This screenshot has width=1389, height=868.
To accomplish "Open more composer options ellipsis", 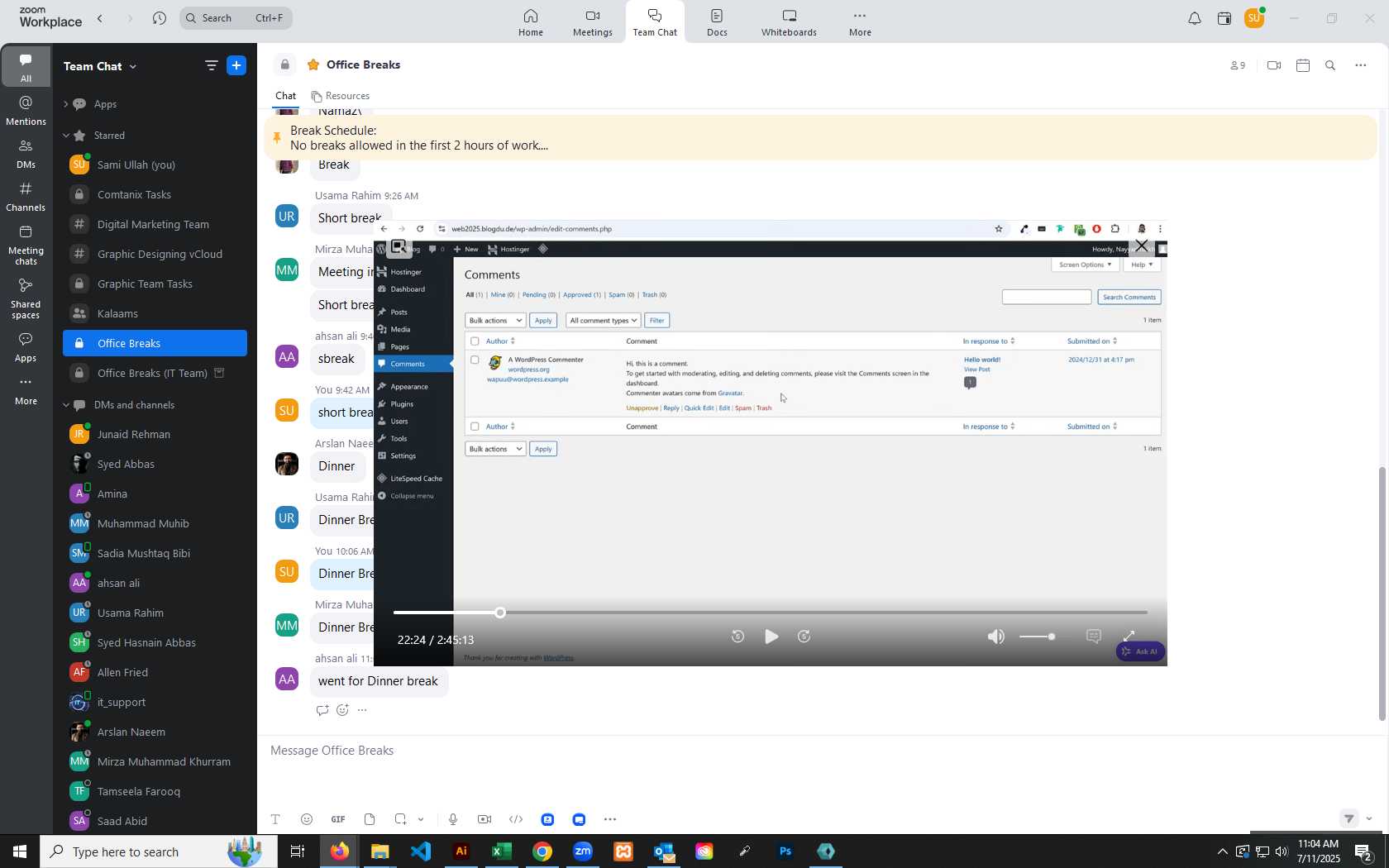I will 610,819.
